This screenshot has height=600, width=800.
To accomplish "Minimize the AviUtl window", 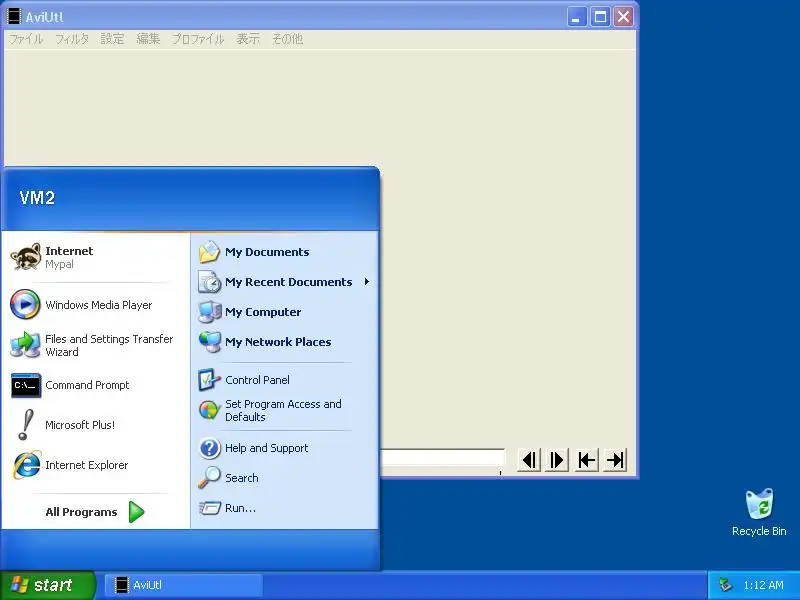I will (577, 17).
